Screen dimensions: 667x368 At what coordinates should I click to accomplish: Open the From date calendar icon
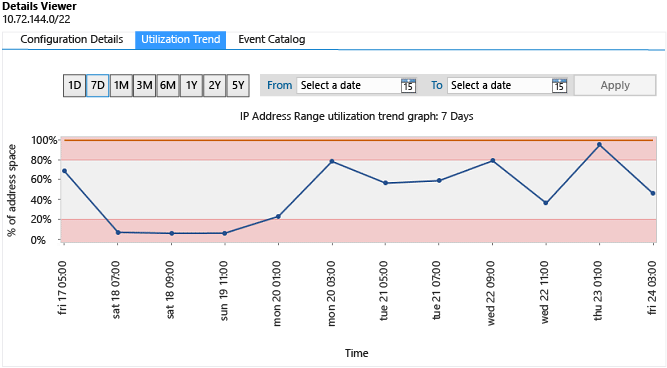[x=408, y=86]
